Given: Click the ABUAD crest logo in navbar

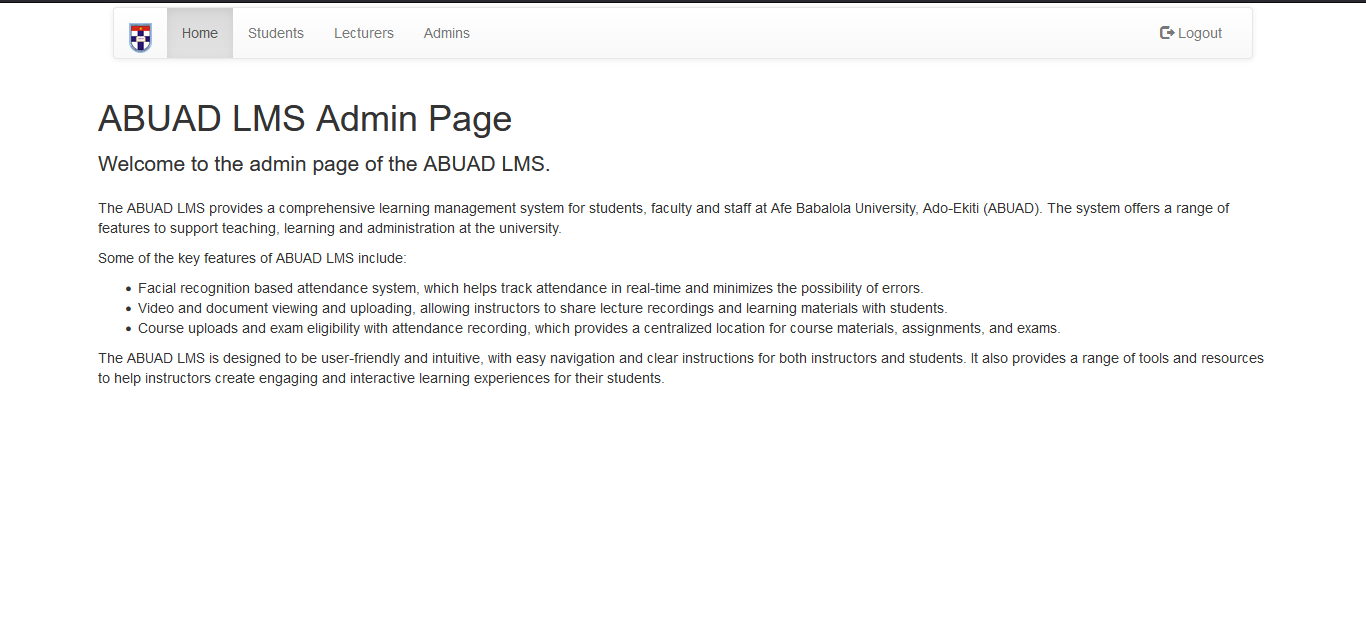Looking at the screenshot, I should pos(141,36).
